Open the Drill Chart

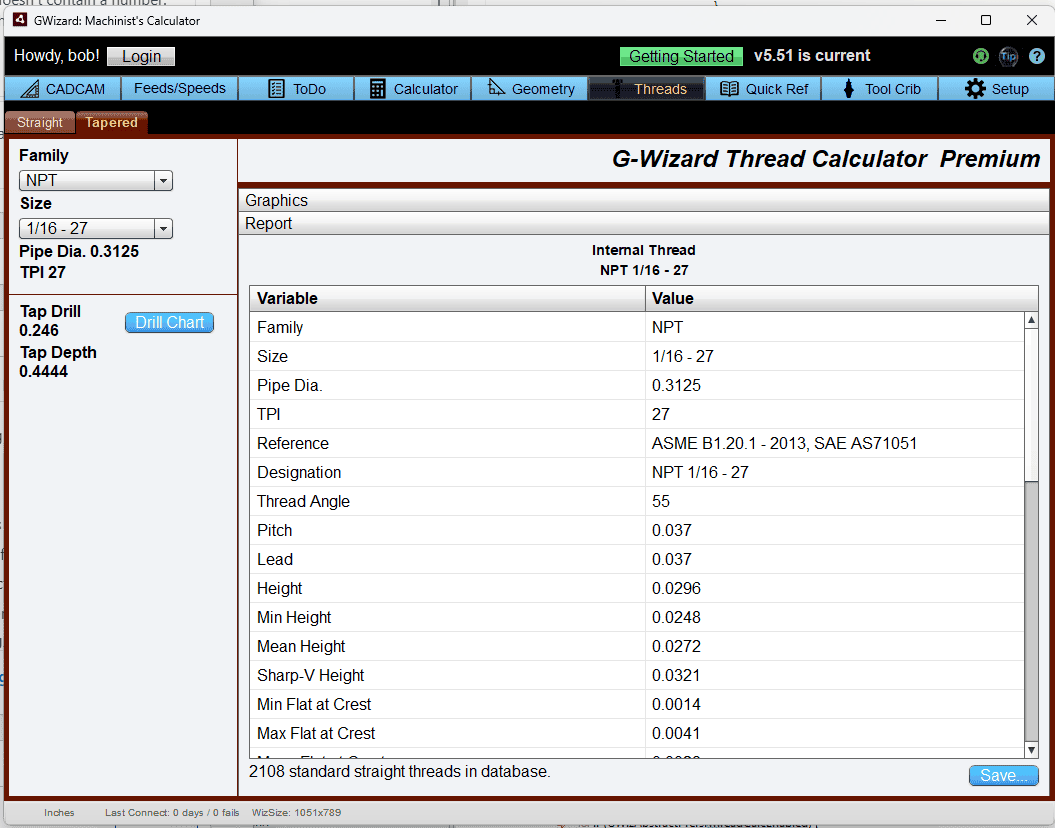(x=168, y=322)
